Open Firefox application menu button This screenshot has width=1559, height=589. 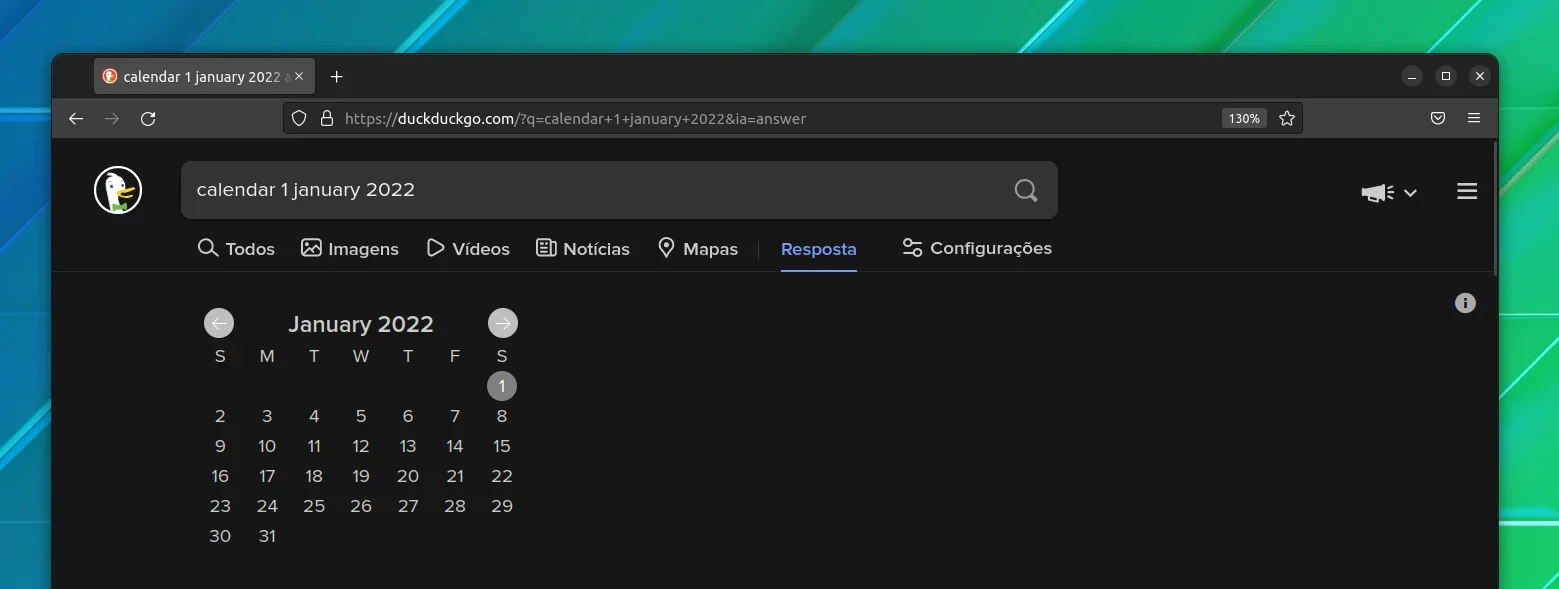click(x=1474, y=118)
